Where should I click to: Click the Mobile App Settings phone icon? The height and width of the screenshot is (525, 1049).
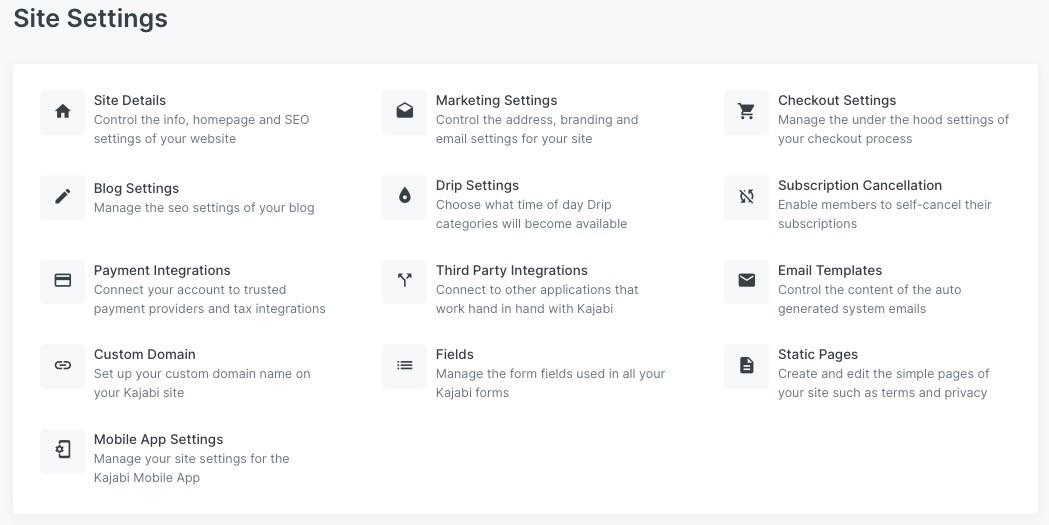click(x=63, y=450)
